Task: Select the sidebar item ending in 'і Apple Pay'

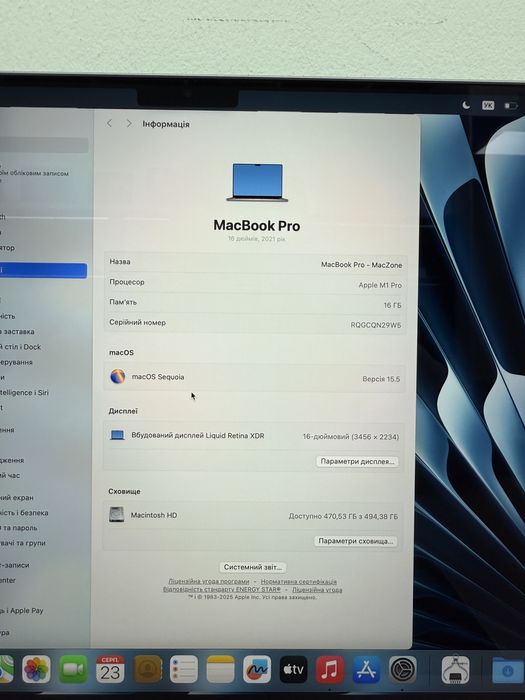Action: tap(22, 610)
